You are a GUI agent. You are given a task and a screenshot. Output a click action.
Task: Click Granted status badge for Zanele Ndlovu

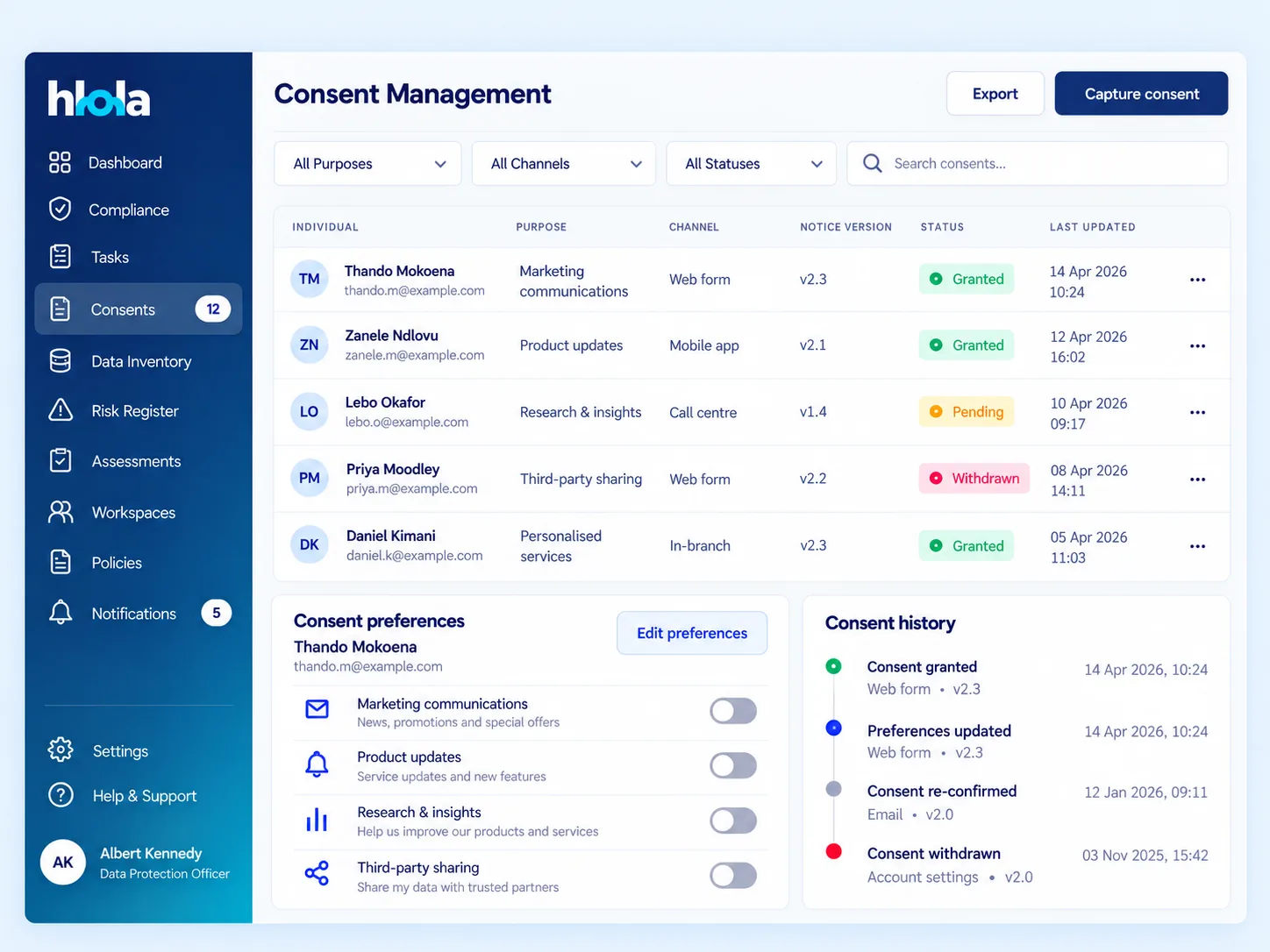967,345
